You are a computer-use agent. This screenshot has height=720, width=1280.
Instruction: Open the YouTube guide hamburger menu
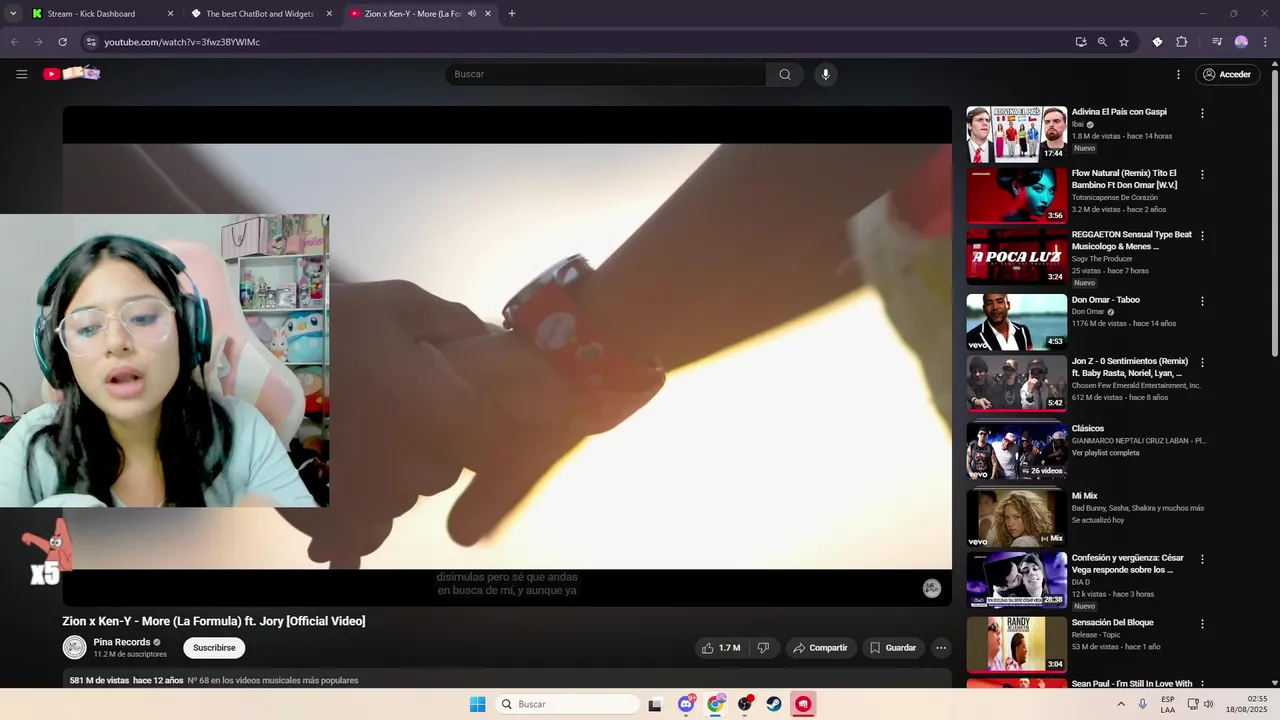[x=22, y=74]
